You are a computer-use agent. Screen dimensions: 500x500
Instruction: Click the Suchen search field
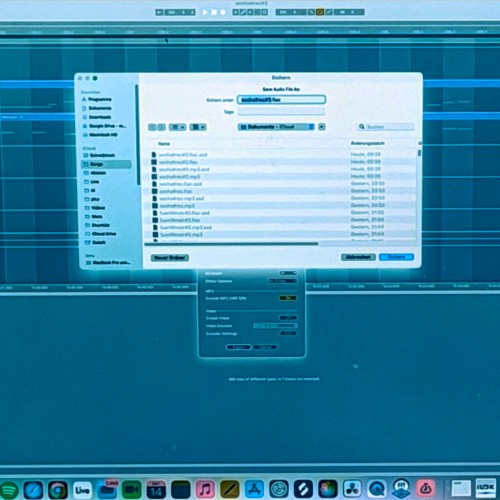pos(386,127)
